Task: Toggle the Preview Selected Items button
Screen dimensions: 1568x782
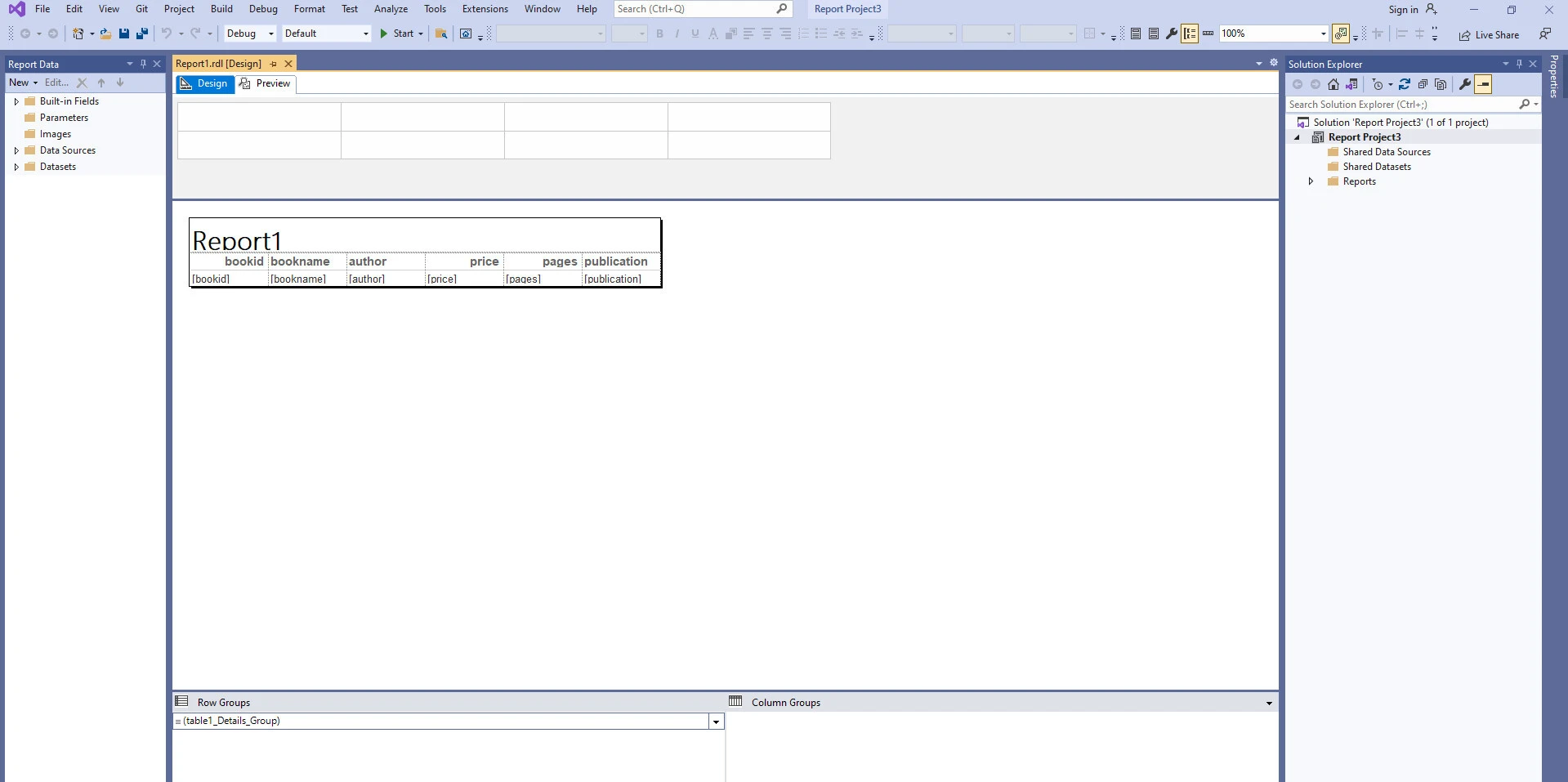Action: point(1483,84)
